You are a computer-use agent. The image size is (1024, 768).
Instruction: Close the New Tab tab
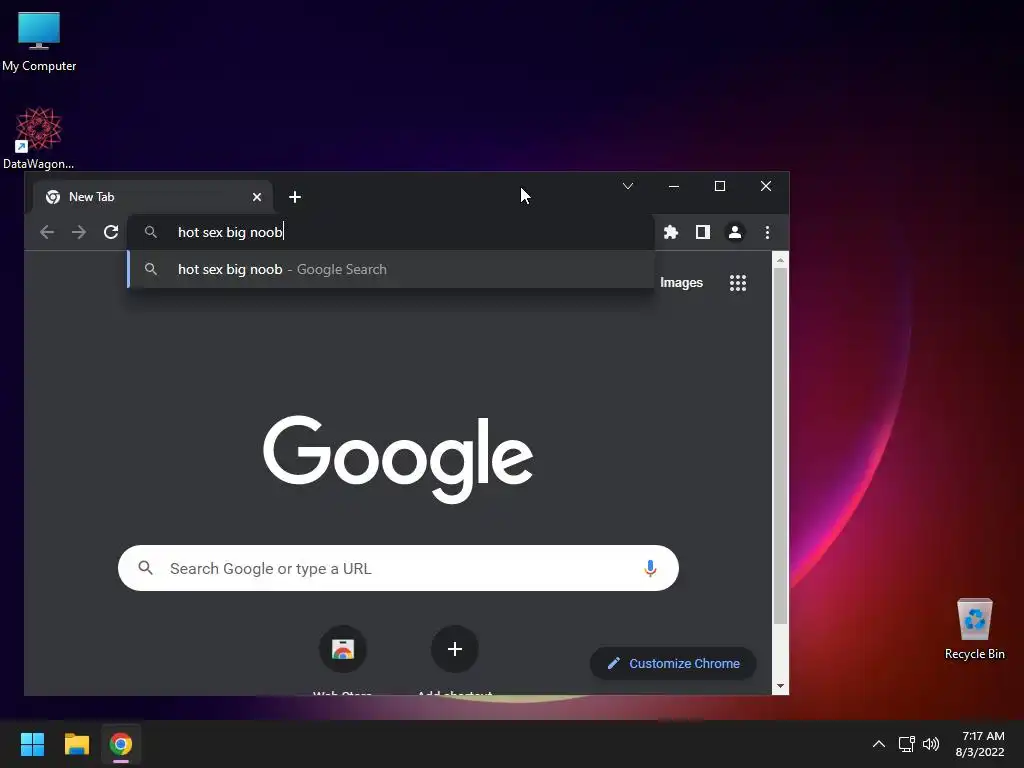click(257, 197)
